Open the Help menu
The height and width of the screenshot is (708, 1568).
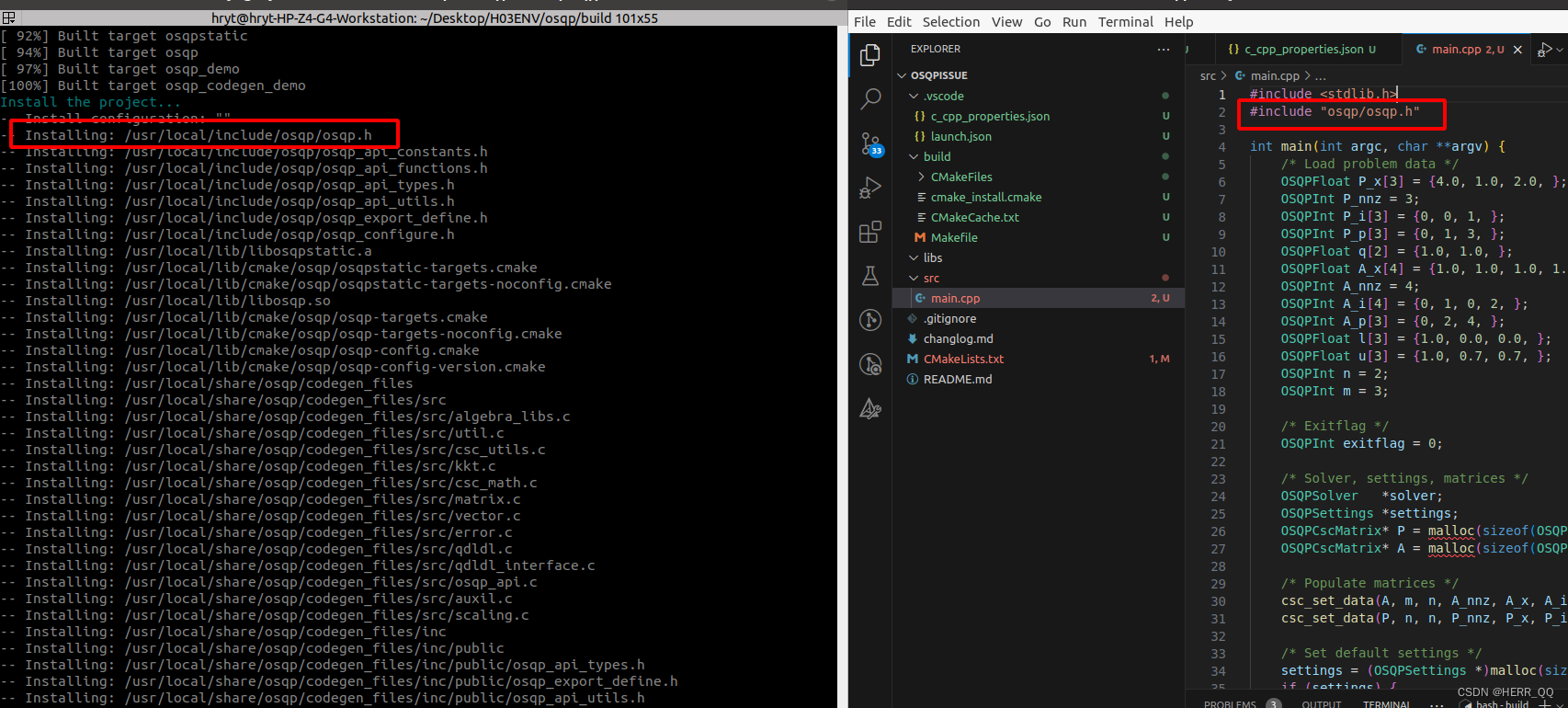[1179, 22]
